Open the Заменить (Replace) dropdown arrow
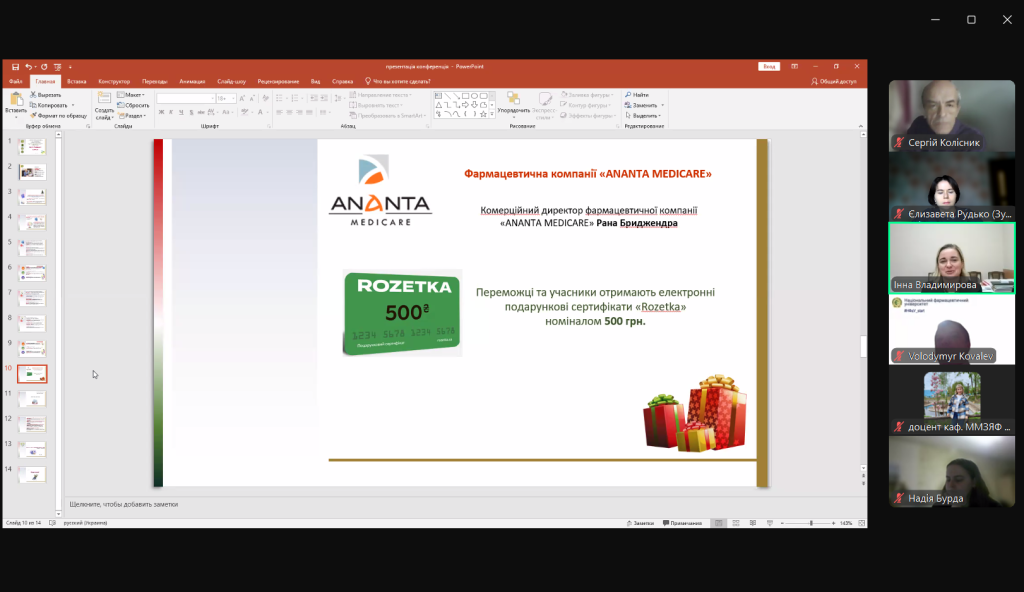The image size is (1024, 592). (x=662, y=105)
